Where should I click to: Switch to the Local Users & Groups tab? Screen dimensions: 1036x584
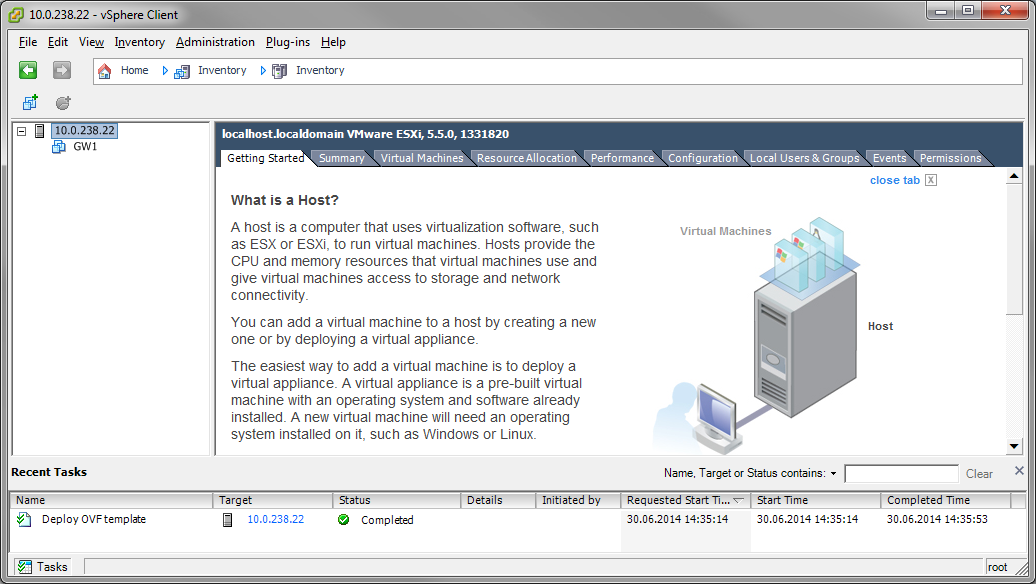804,158
